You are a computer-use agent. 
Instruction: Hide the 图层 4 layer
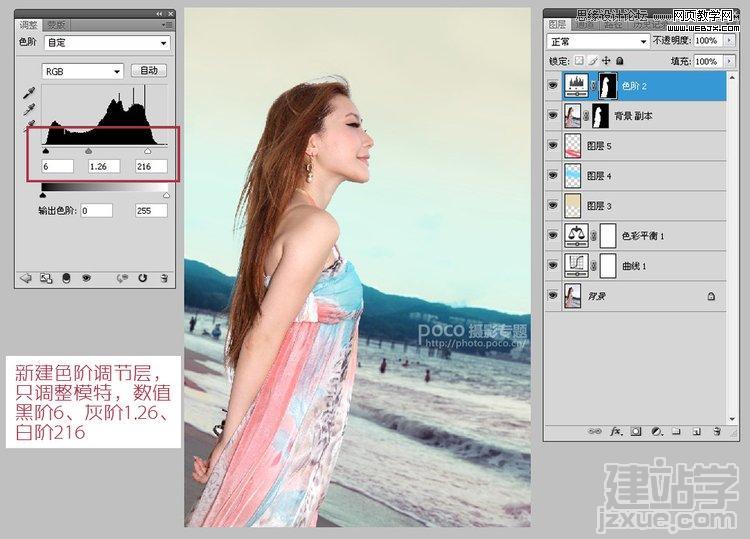(553, 176)
